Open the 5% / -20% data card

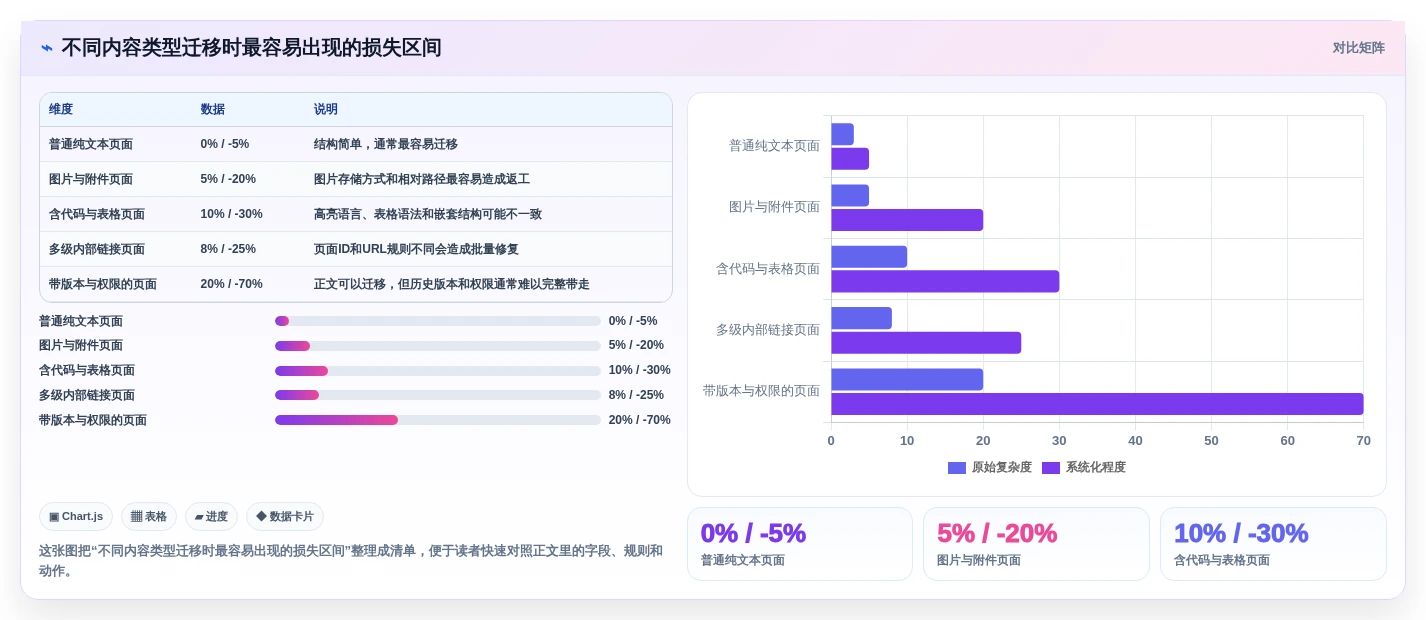coord(1036,544)
